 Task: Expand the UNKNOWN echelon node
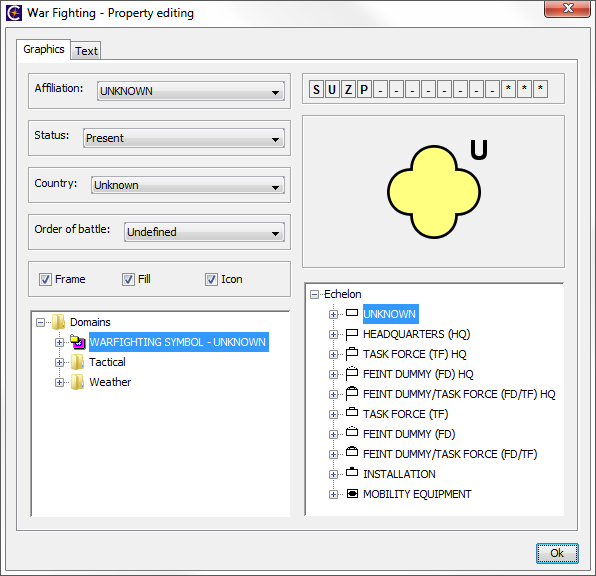[x=333, y=314]
